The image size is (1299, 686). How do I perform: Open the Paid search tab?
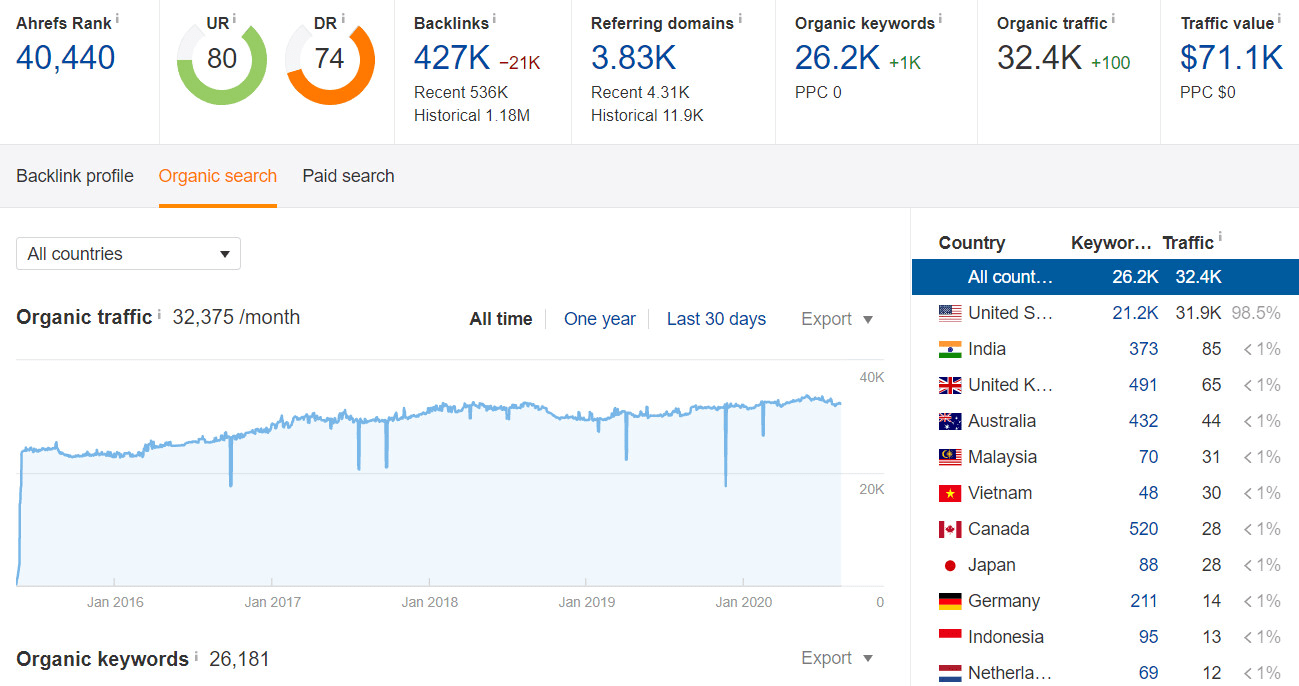pyautogui.click(x=348, y=176)
